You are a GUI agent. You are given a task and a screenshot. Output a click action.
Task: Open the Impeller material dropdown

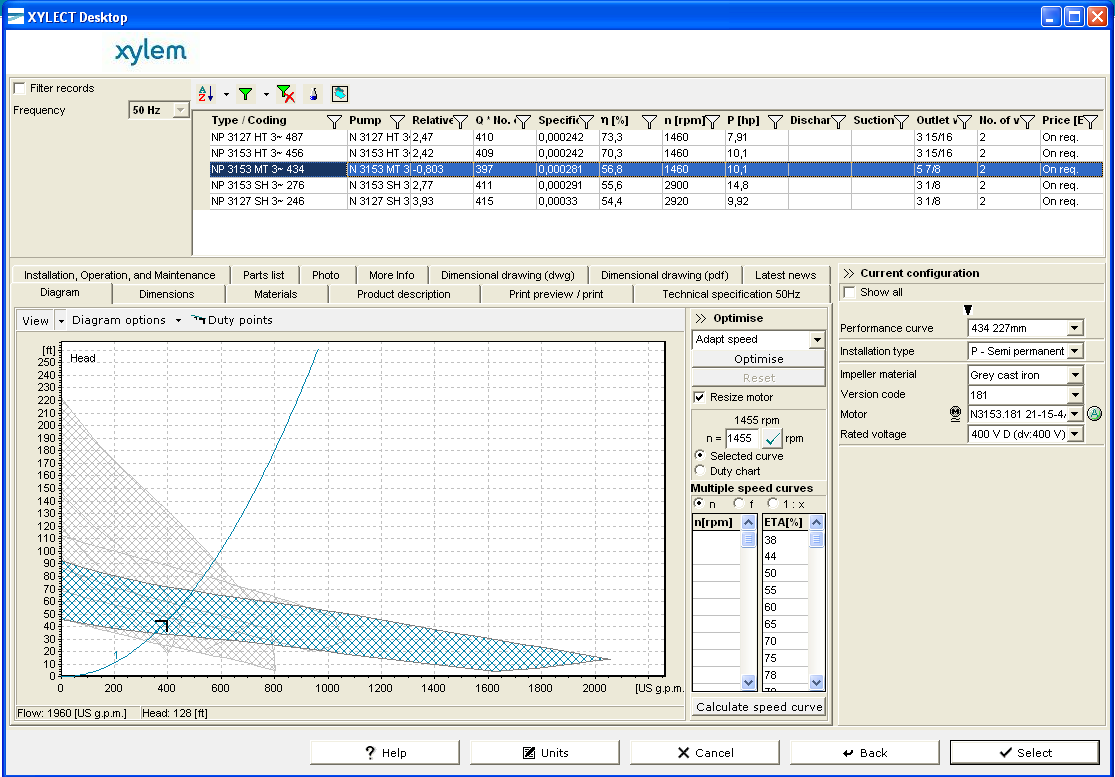(1074, 375)
